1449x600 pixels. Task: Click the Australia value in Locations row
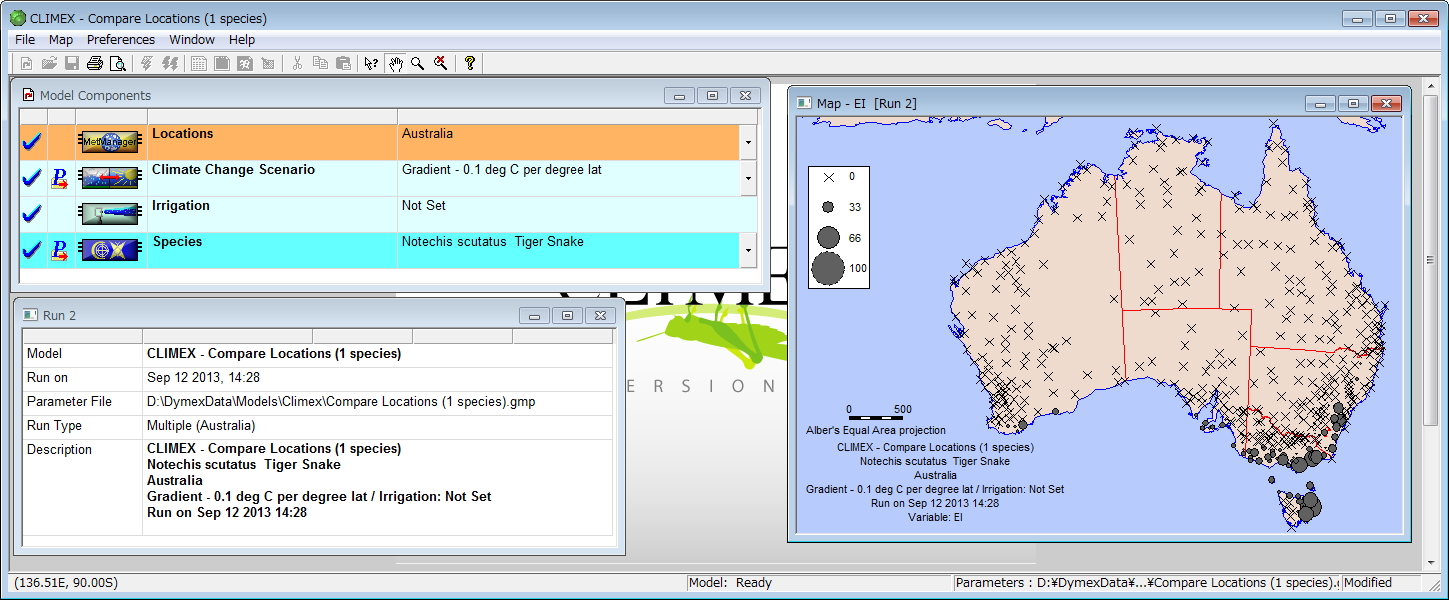(427, 134)
